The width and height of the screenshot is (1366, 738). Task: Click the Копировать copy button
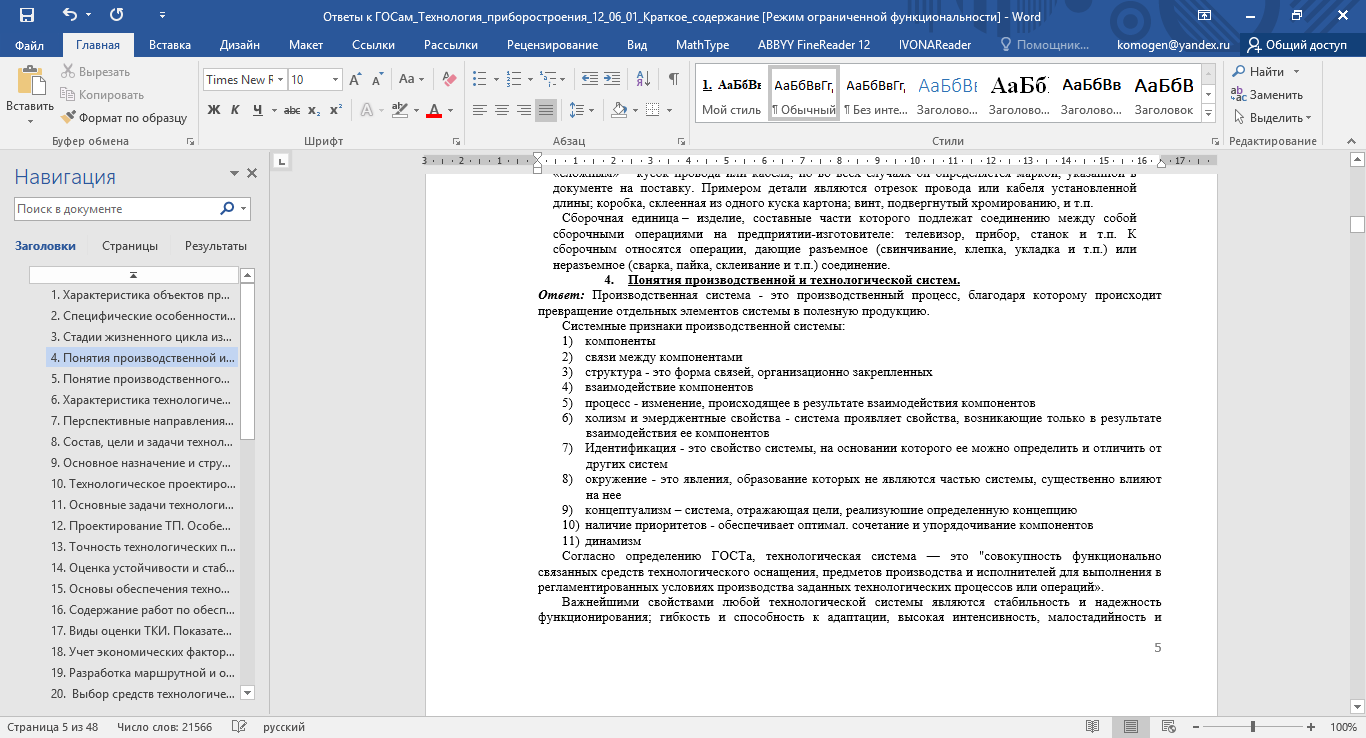point(101,95)
